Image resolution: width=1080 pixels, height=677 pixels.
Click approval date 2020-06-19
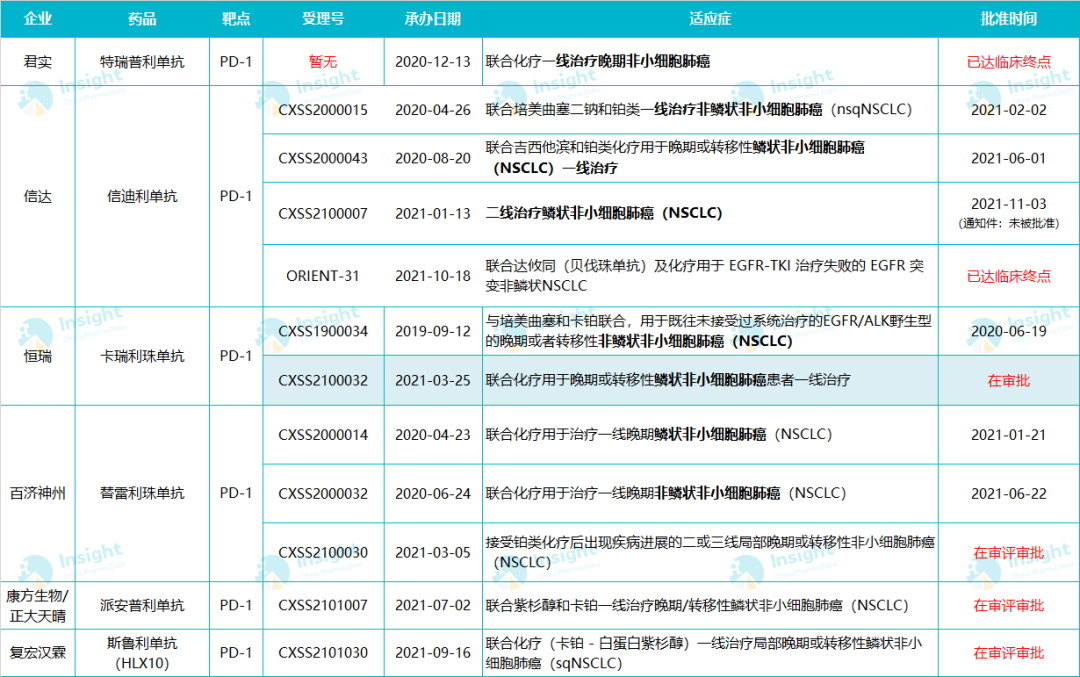tap(1008, 331)
